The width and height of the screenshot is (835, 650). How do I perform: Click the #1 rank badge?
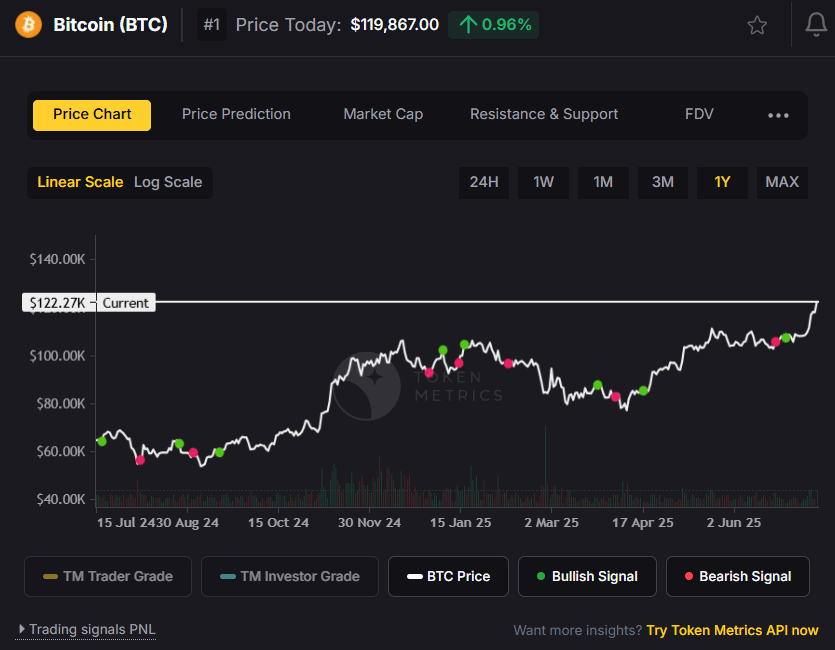pyautogui.click(x=212, y=24)
